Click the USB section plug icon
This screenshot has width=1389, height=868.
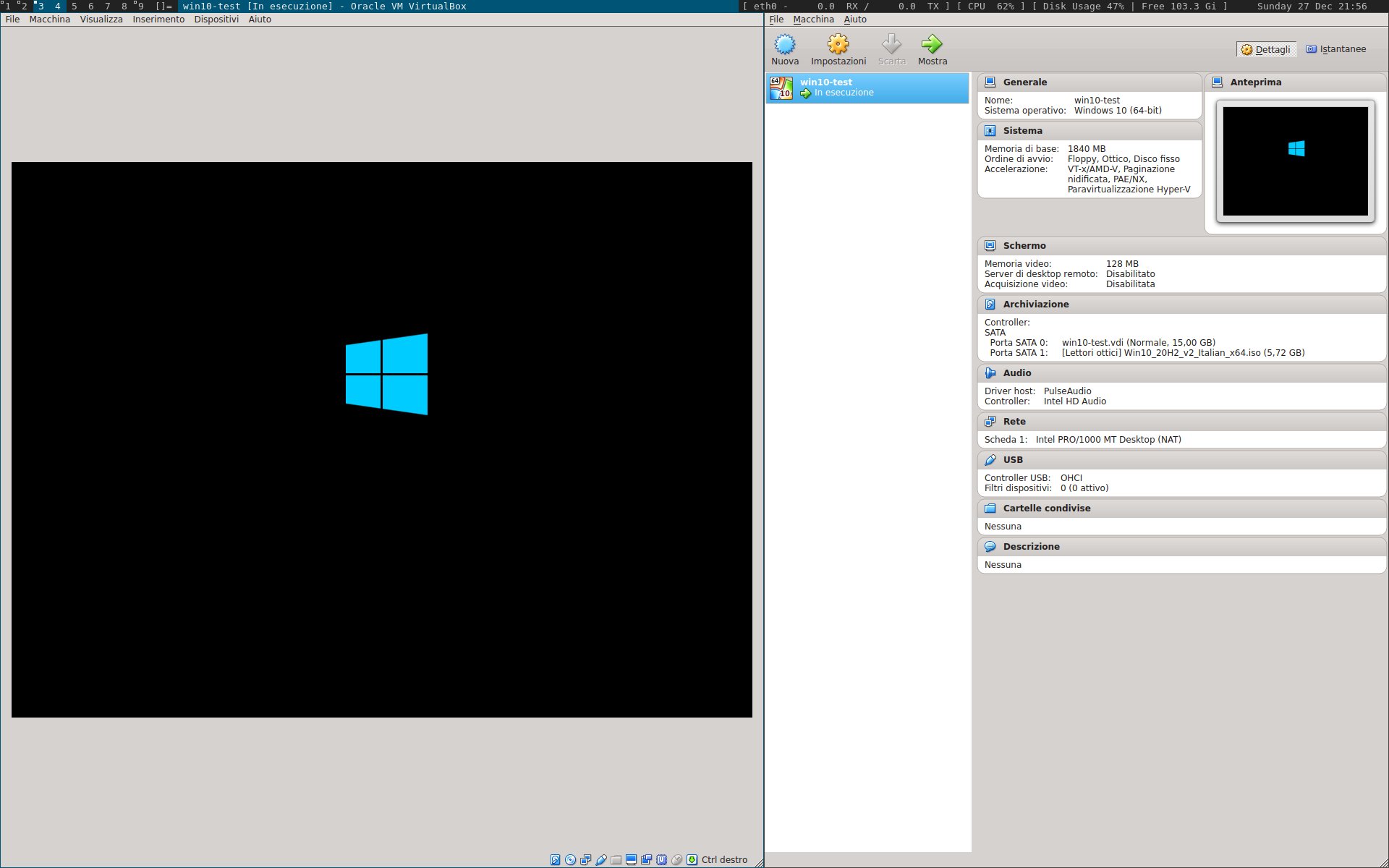coord(990,460)
